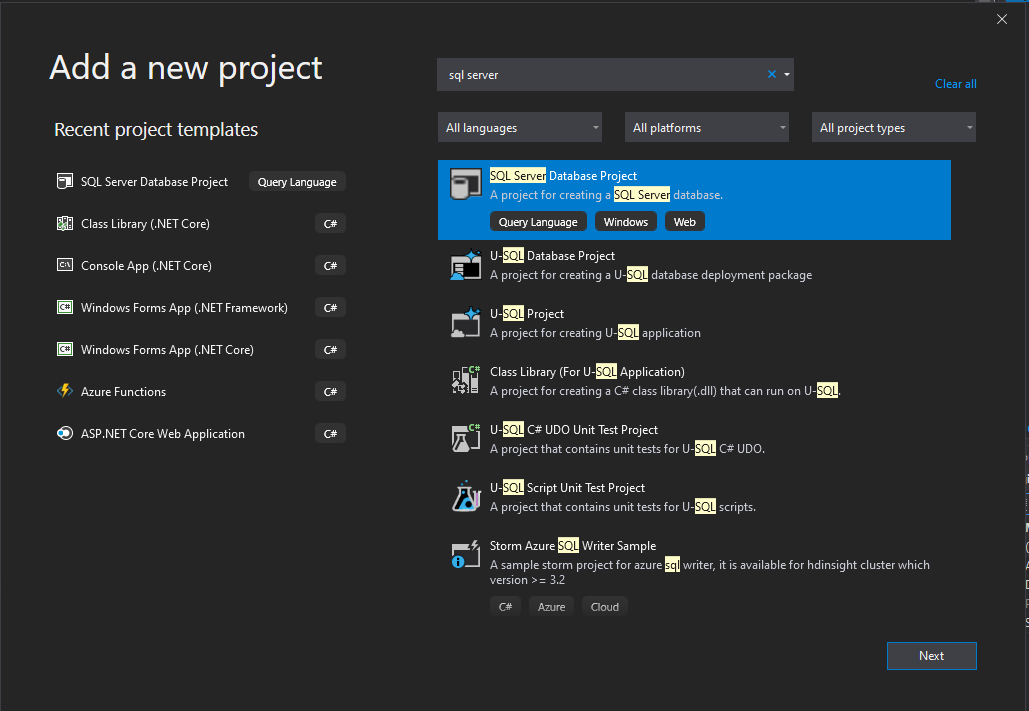Screen dimensions: 1029x711
Task: Click the Next button
Action: click(x=931, y=656)
